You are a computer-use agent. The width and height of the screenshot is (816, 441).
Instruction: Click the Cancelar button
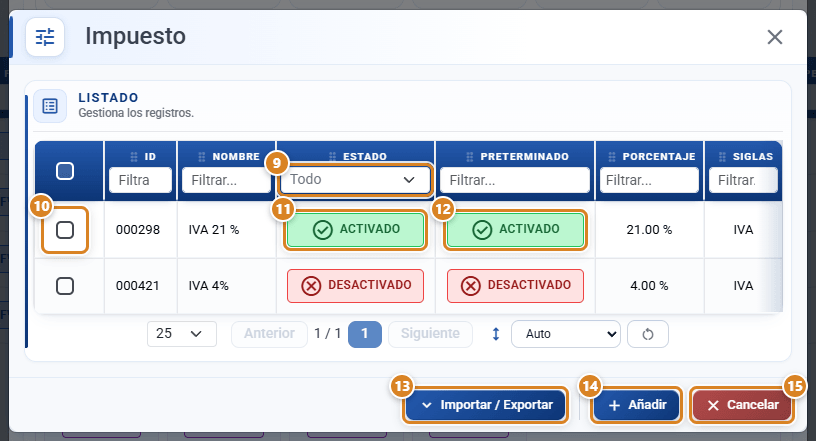click(x=742, y=405)
